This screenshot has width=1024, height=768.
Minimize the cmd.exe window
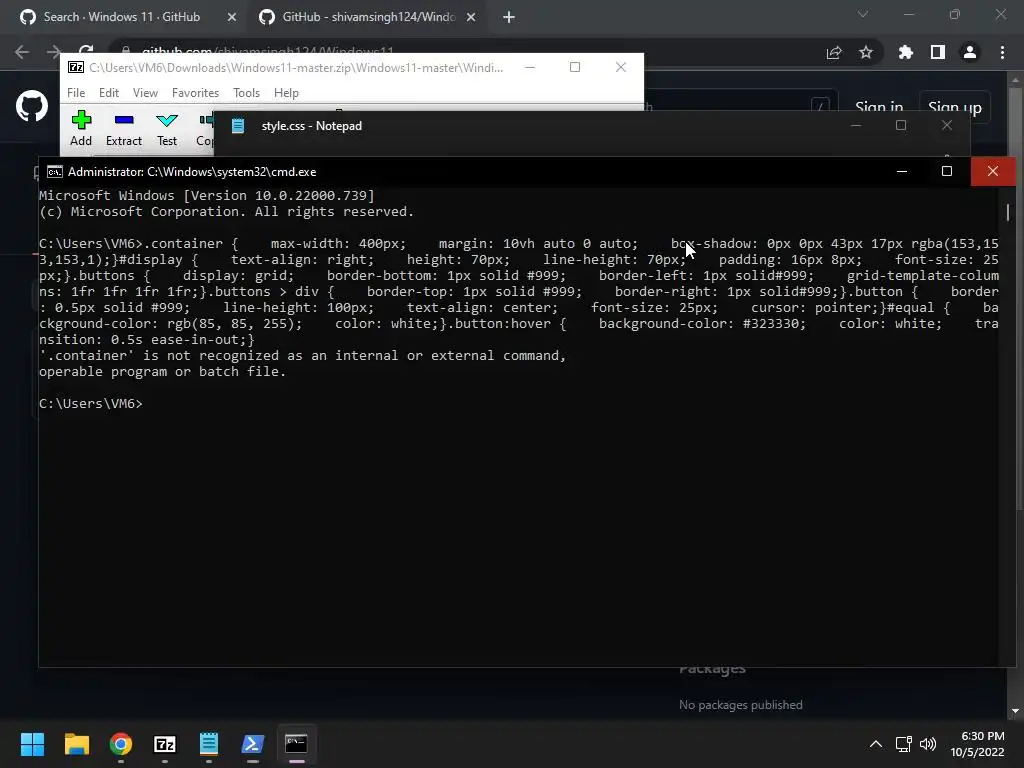902,171
